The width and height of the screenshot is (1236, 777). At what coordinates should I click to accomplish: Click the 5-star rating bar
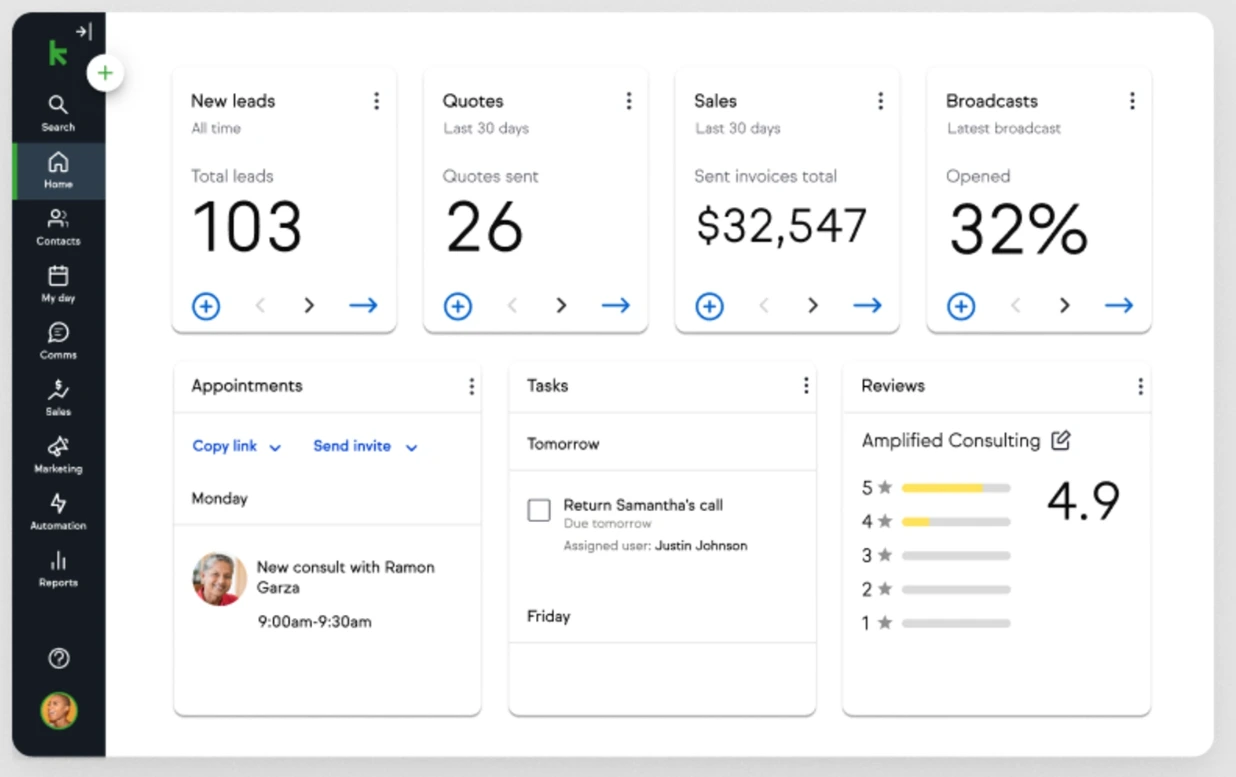pyautogui.click(x=955, y=488)
